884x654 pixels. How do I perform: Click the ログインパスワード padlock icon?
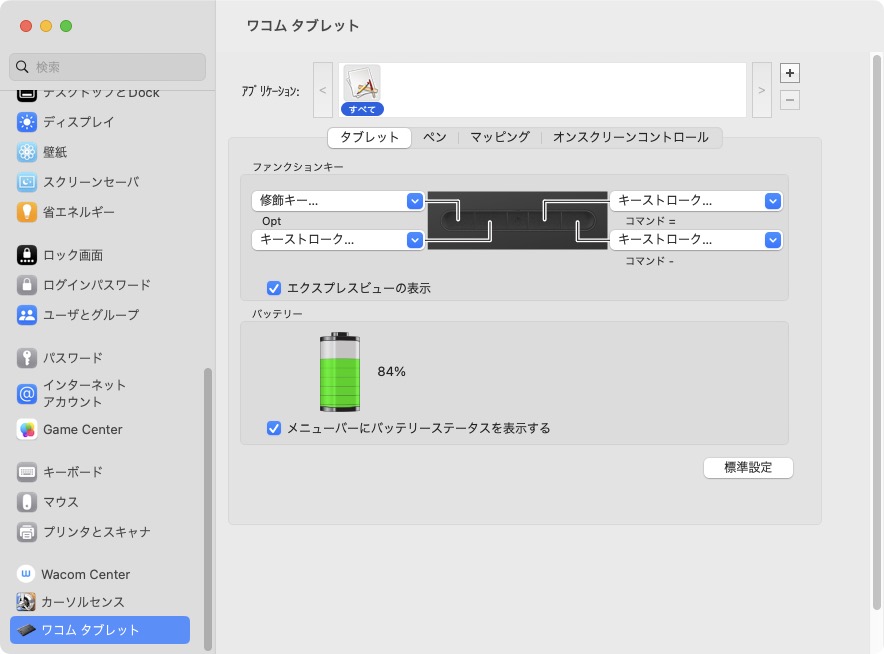click(x=26, y=285)
